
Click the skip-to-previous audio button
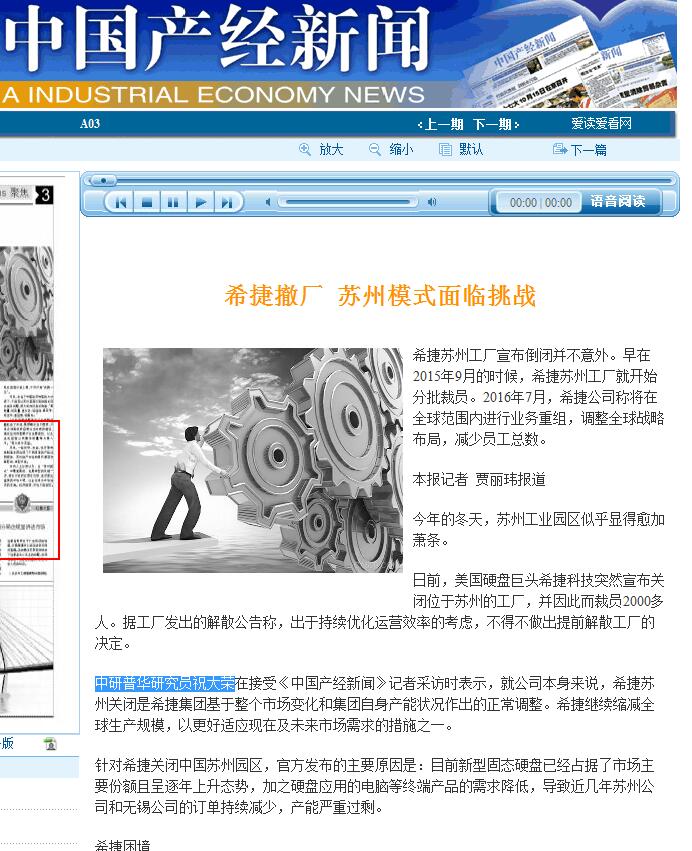(120, 202)
